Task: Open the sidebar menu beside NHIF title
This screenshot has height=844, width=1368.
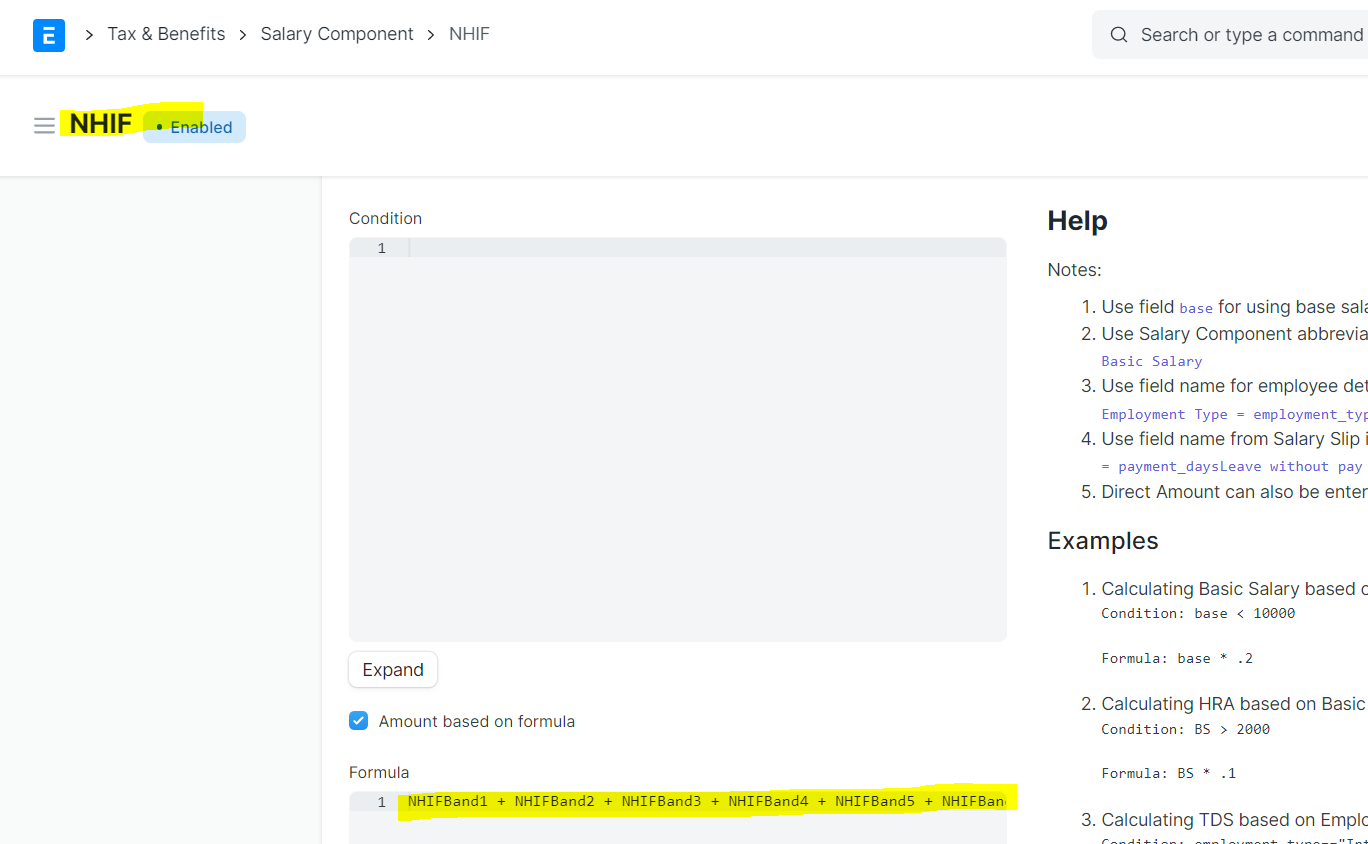Action: (44, 125)
